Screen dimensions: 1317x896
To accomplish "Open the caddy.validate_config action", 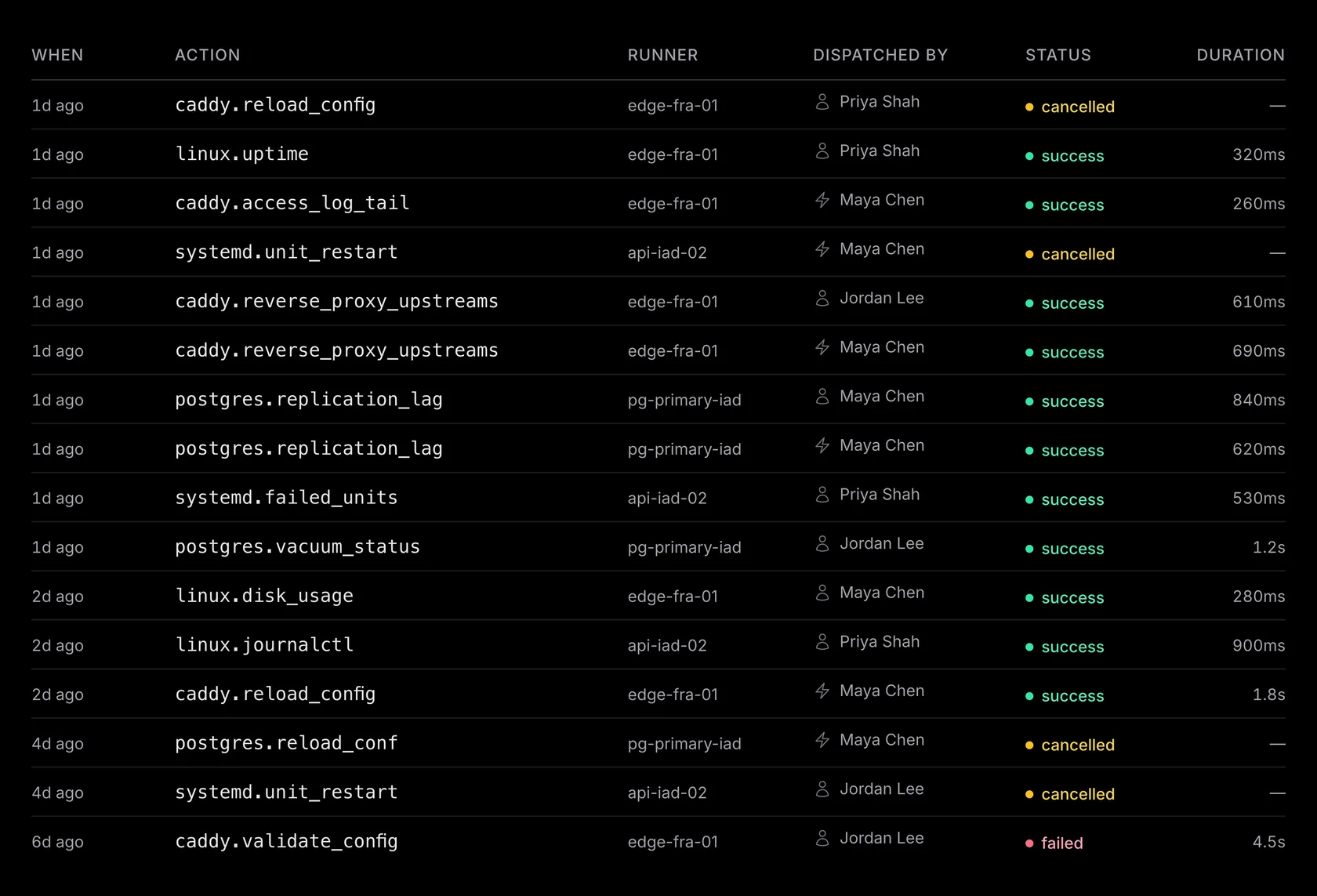I will click(x=286, y=841).
